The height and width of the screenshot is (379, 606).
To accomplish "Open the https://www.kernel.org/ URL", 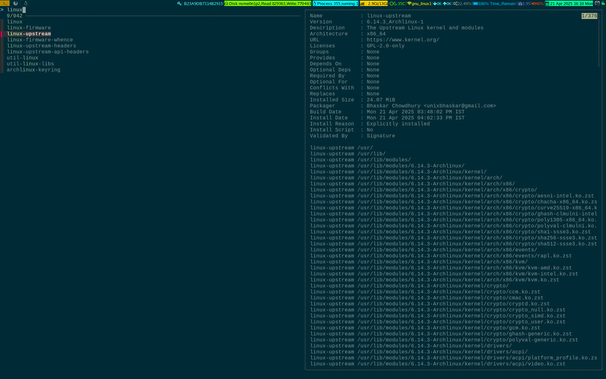I will [x=403, y=40].
